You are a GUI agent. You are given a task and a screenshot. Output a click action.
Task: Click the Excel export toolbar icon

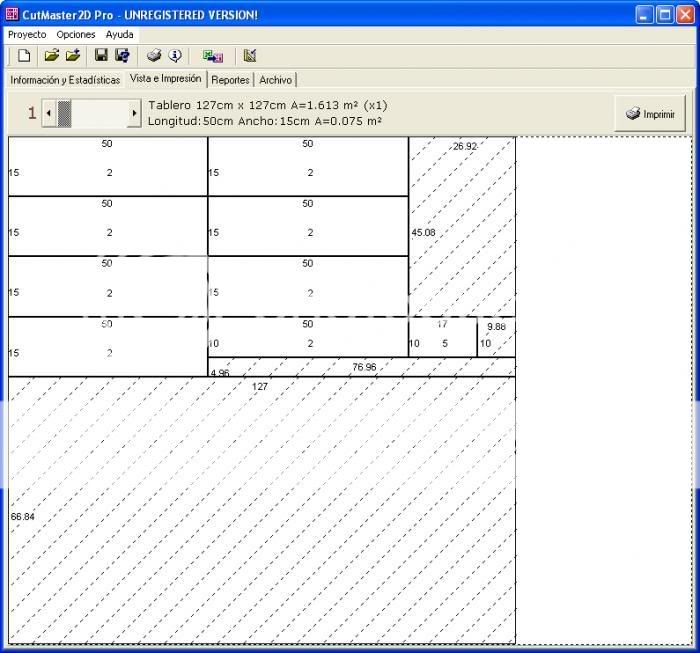point(212,56)
